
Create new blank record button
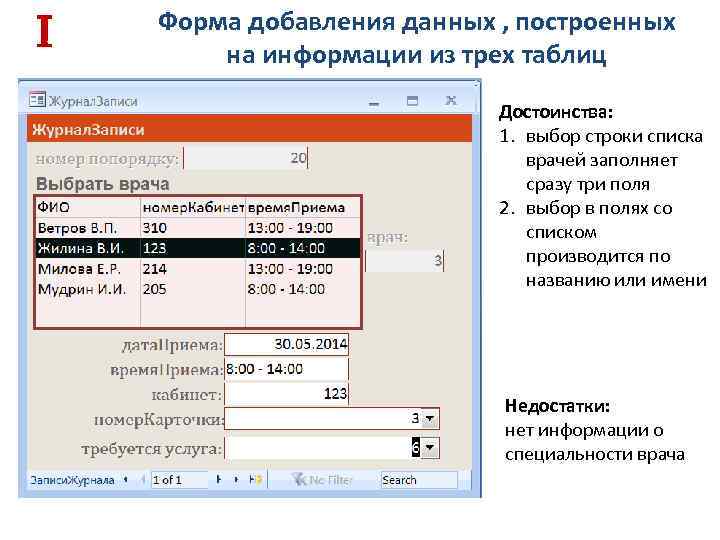256,479
